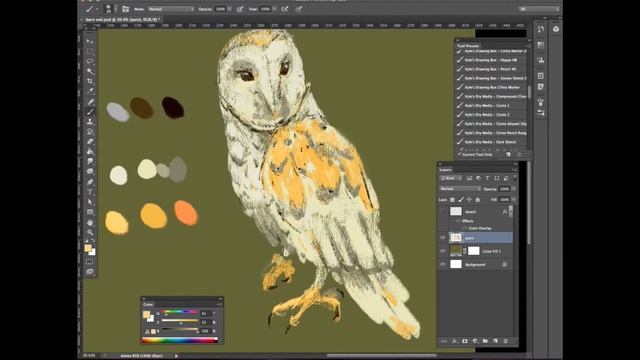
Task: Click Add layer mask icon
Action: [x=465, y=341]
